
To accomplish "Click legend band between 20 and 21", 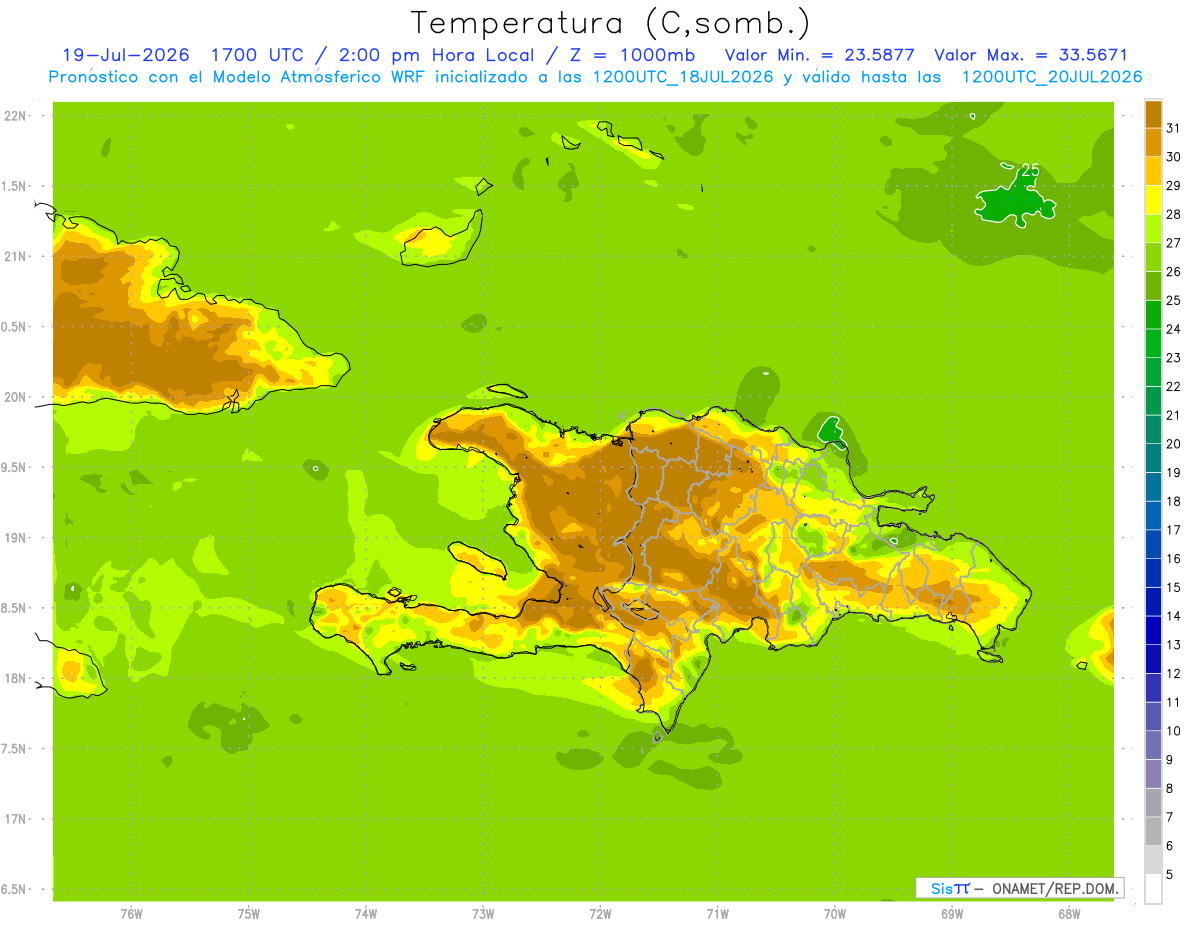I will 1153,429.
